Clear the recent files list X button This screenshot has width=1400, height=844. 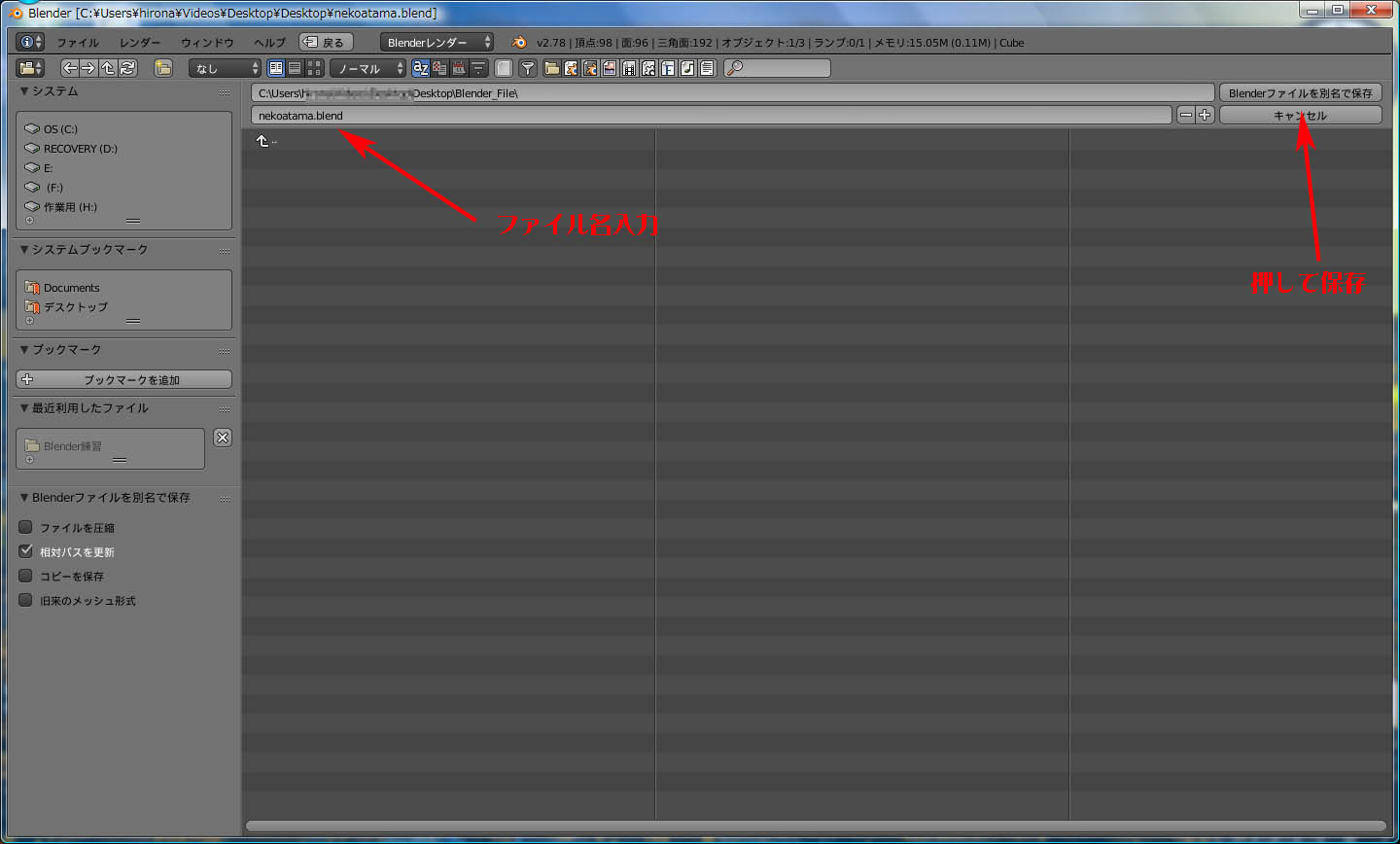coord(223,438)
